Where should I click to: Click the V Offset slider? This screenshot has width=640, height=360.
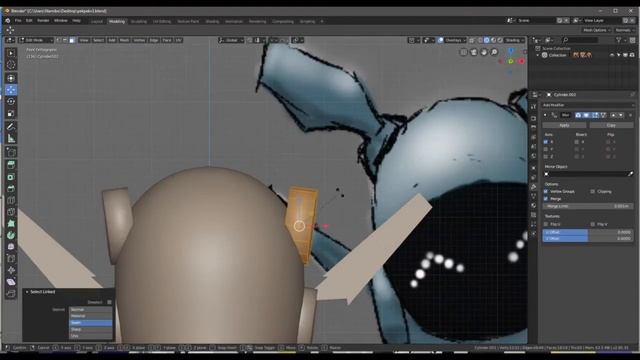pos(588,238)
